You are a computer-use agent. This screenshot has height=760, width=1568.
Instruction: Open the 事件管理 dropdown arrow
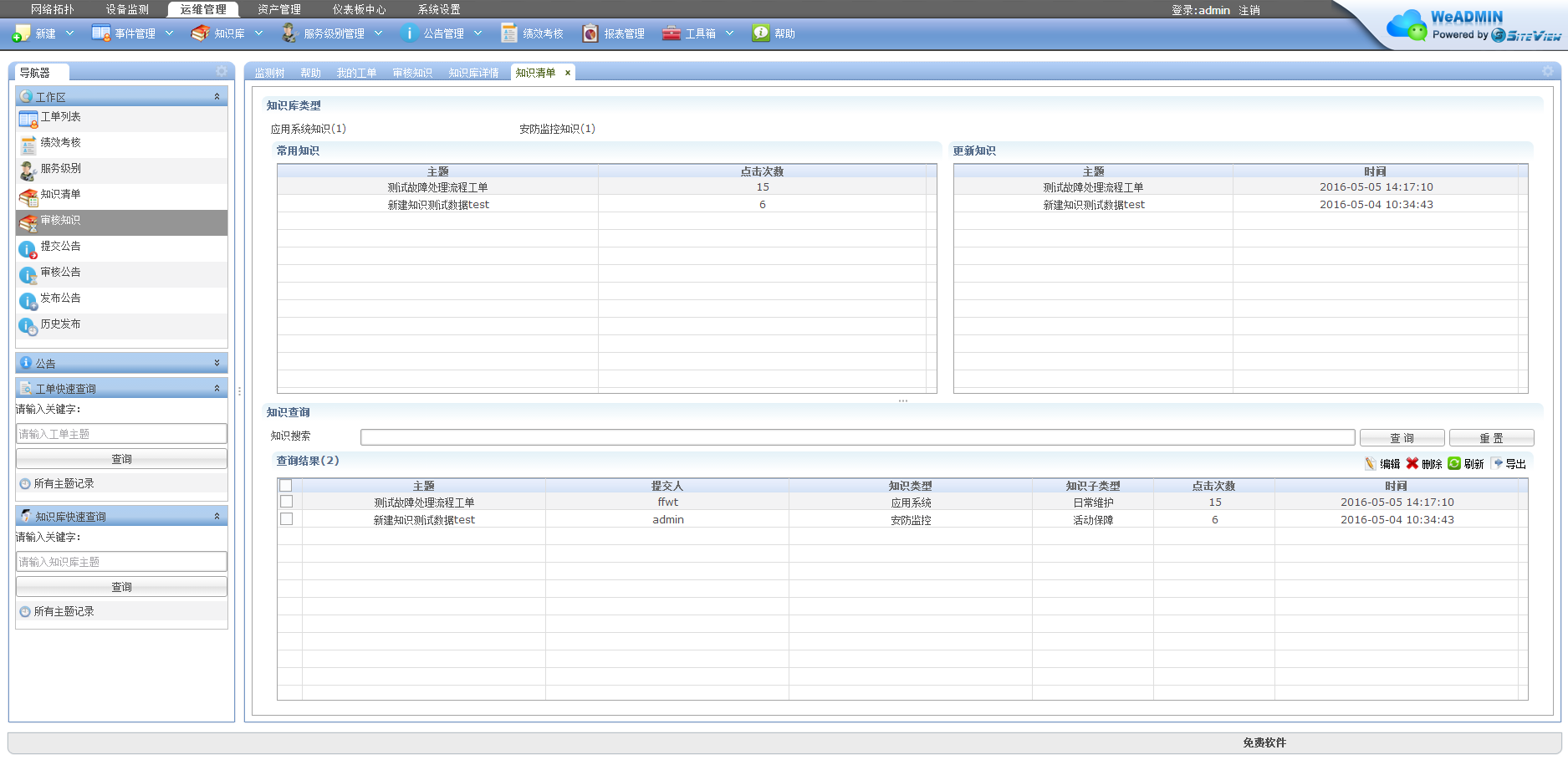tap(169, 33)
